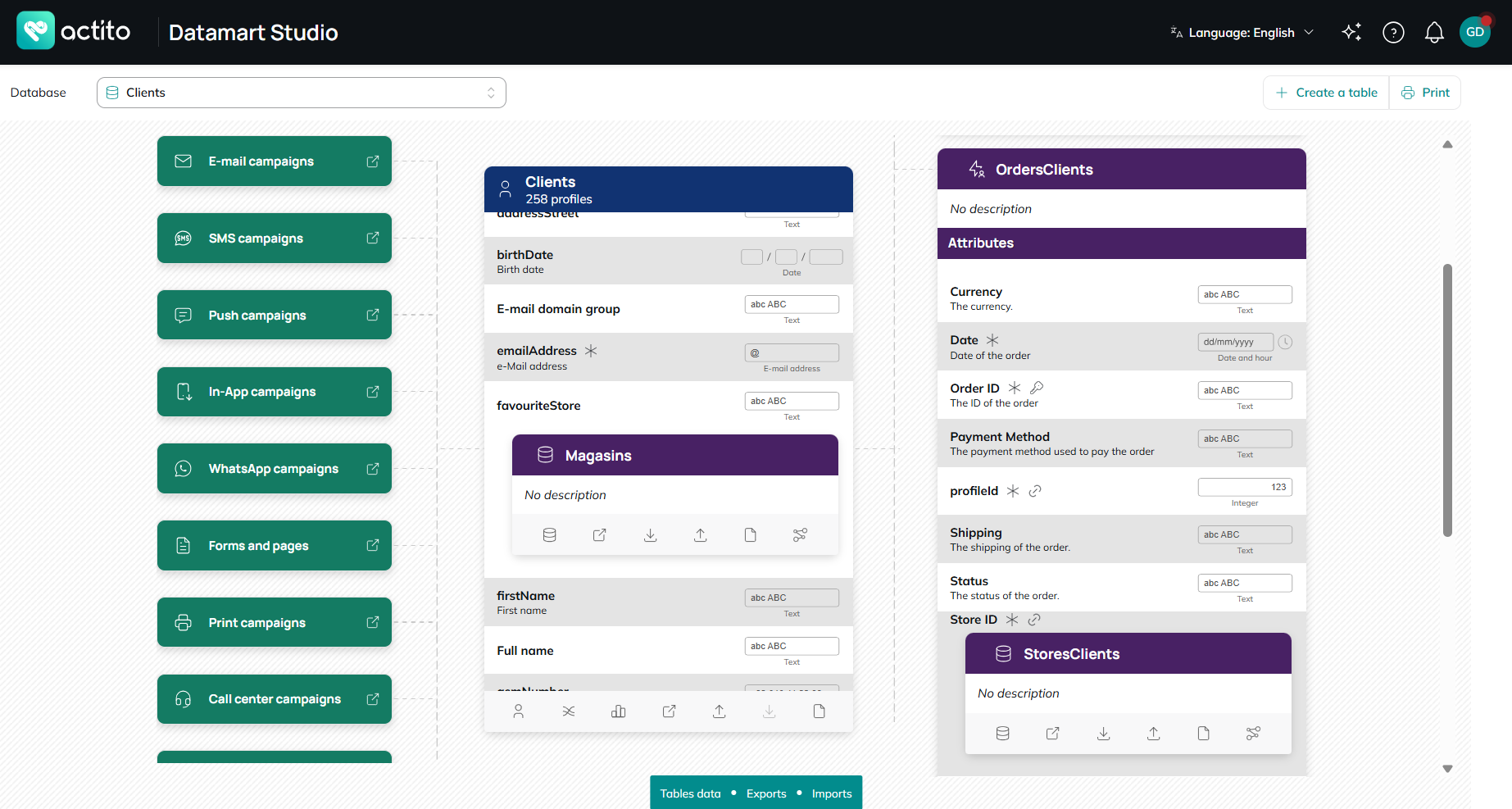1512x809 pixels.
Task: Open WhatsApp campaigns card
Action: (275, 469)
